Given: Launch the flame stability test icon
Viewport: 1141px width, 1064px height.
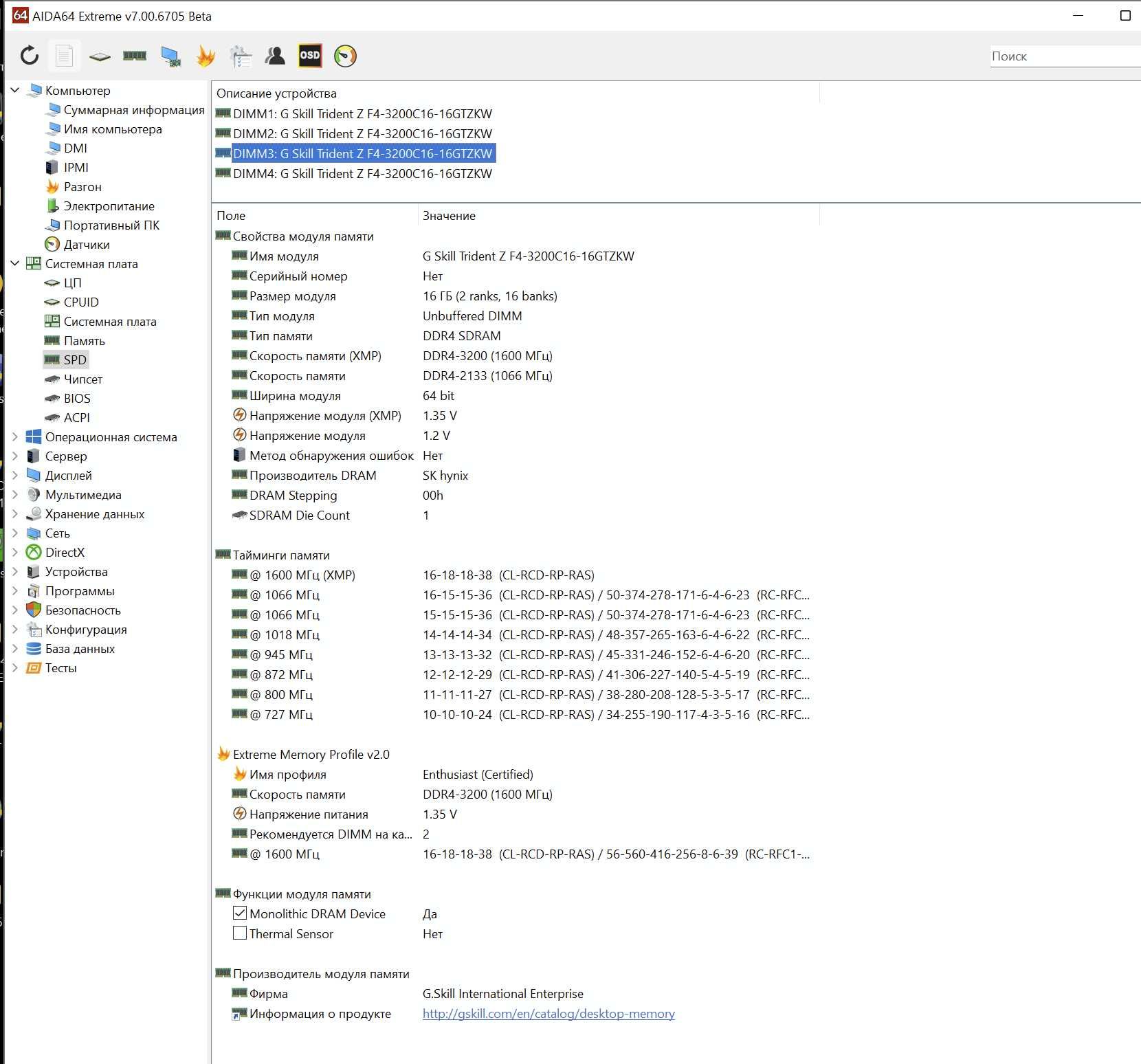Looking at the screenshot, I should click(x=206, y=56).
